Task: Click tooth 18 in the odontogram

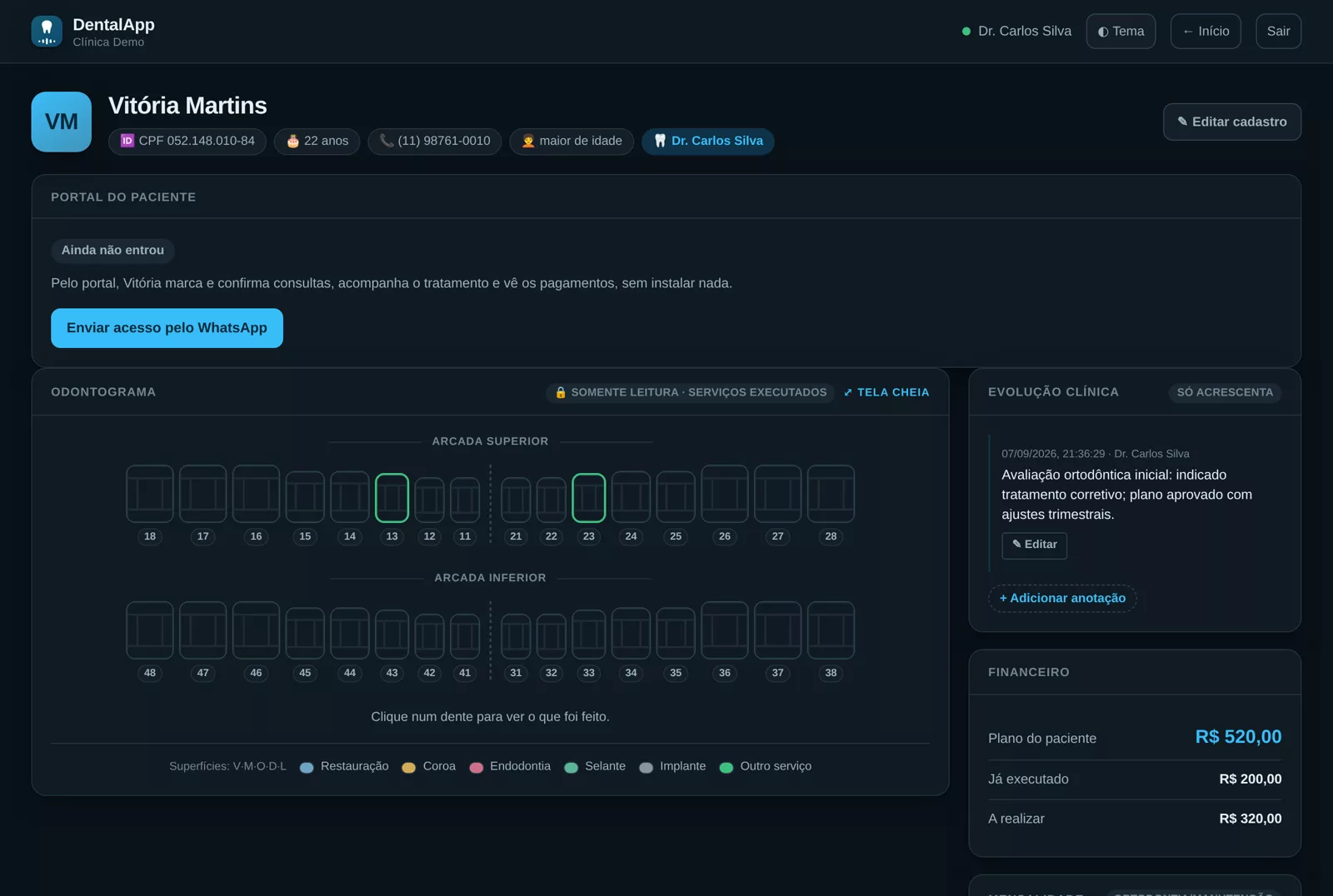Action: click(x=150, y=494)
